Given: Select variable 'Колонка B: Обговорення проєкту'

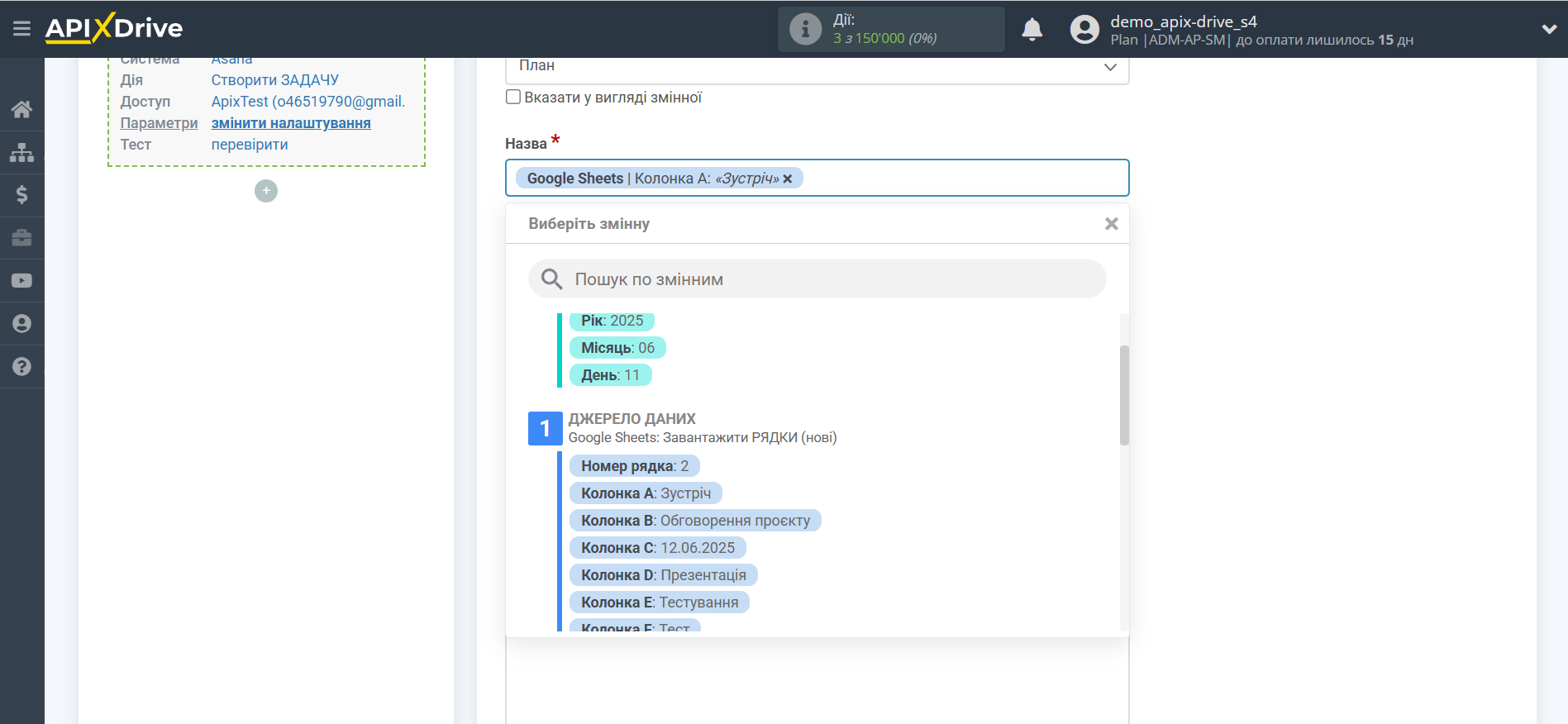Looking at the screenshot, I should click(695, 521).
